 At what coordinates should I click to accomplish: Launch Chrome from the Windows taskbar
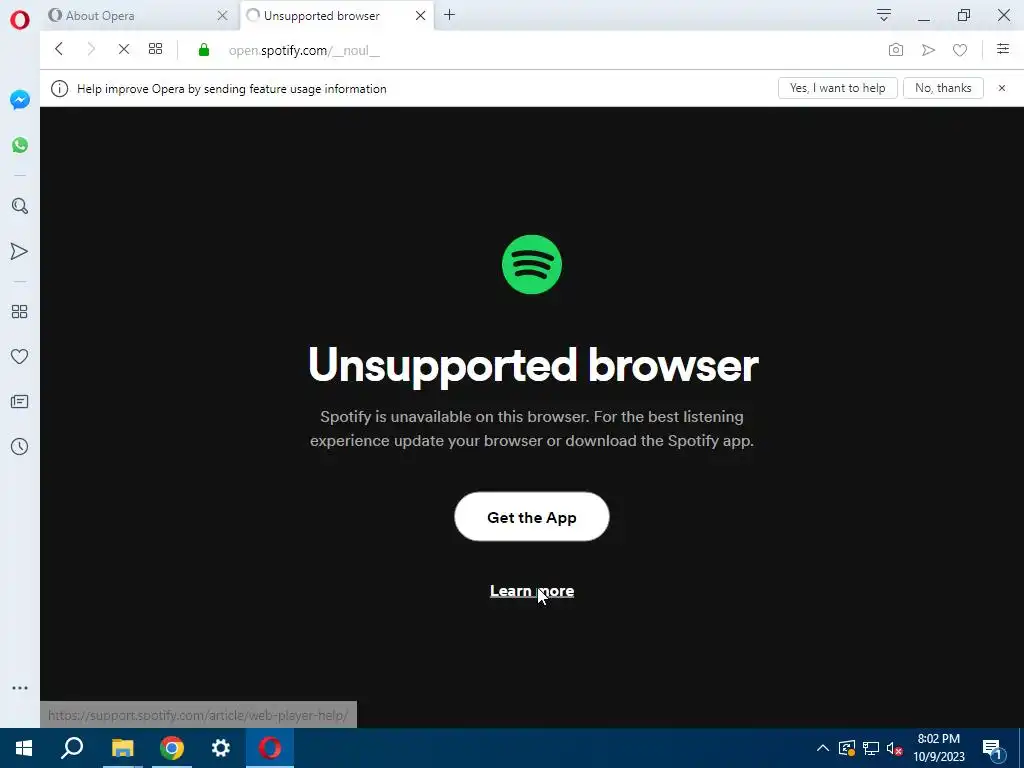point(172,748)
